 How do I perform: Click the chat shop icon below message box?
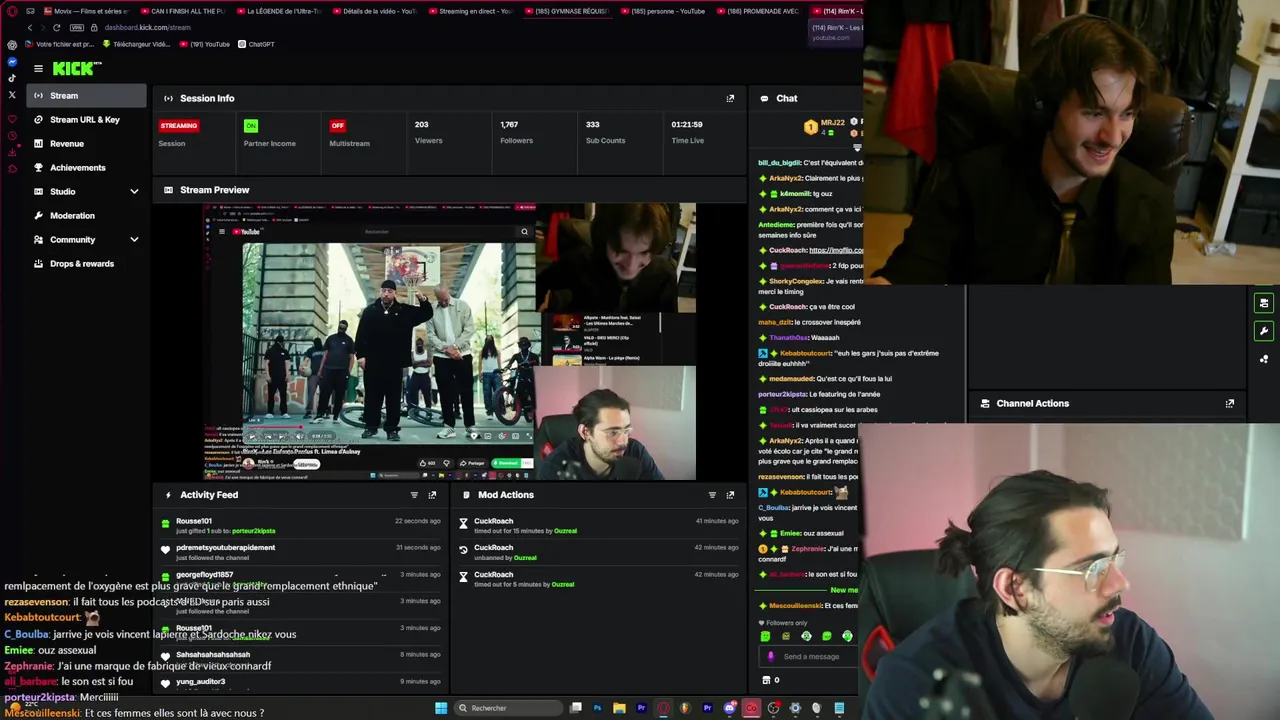pos(766,680)
